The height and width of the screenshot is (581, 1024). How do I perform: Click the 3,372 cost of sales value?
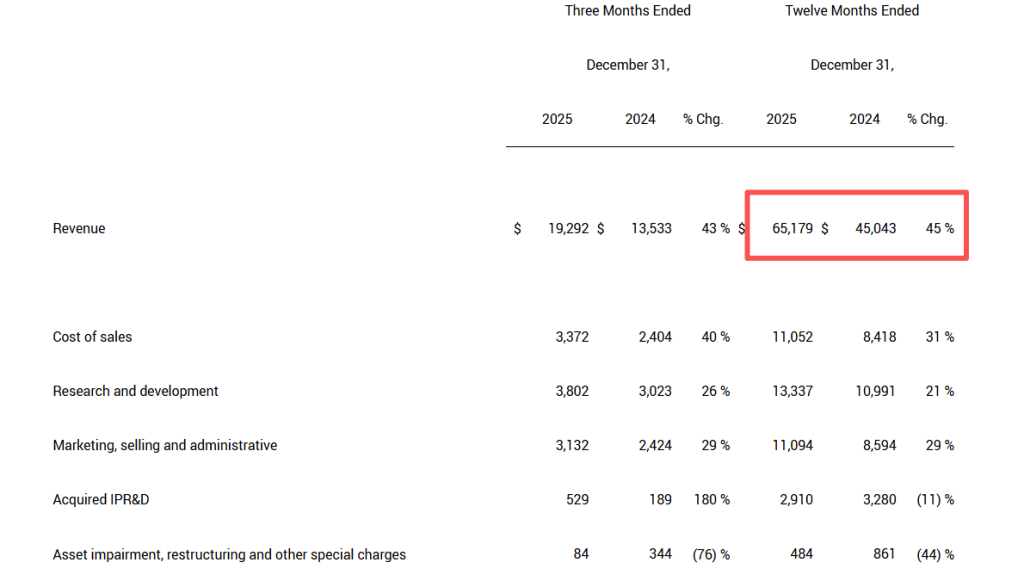point(572,337)
